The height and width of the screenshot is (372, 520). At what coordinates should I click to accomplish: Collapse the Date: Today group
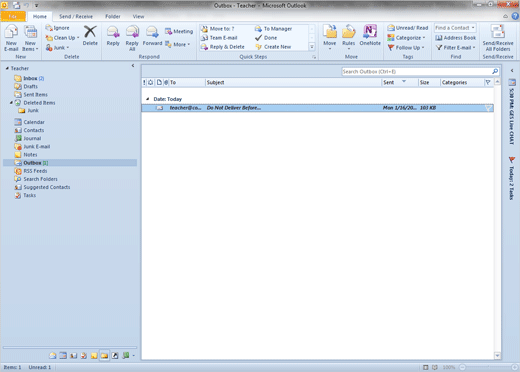(147, 99)
